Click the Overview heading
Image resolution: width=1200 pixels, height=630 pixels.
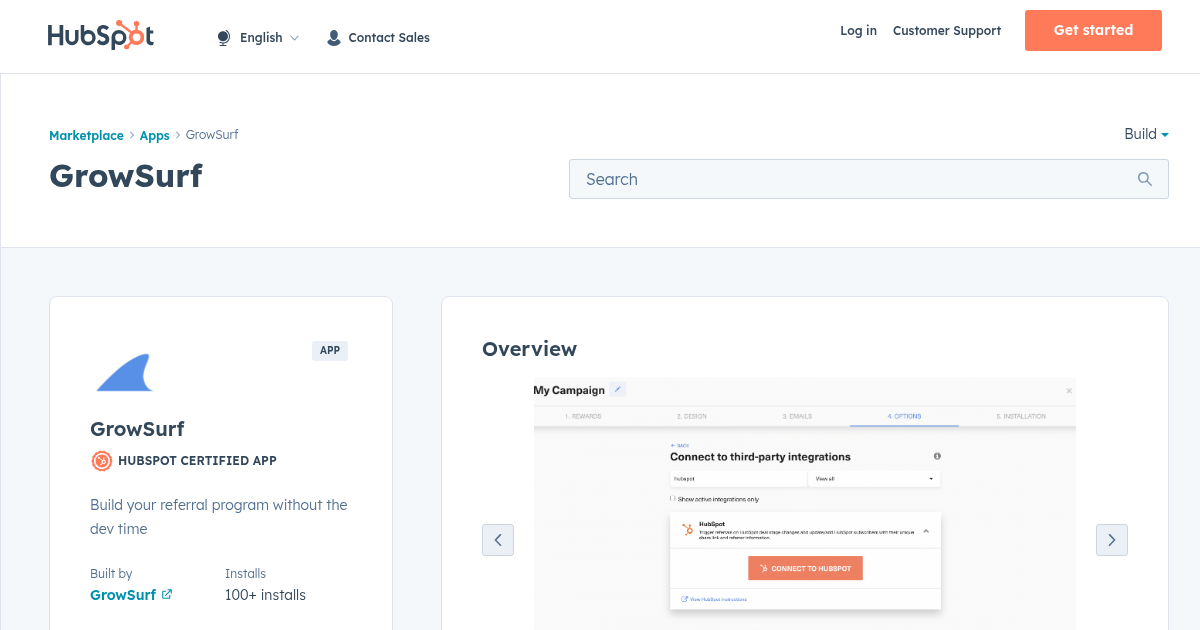[x=529, y=349]
